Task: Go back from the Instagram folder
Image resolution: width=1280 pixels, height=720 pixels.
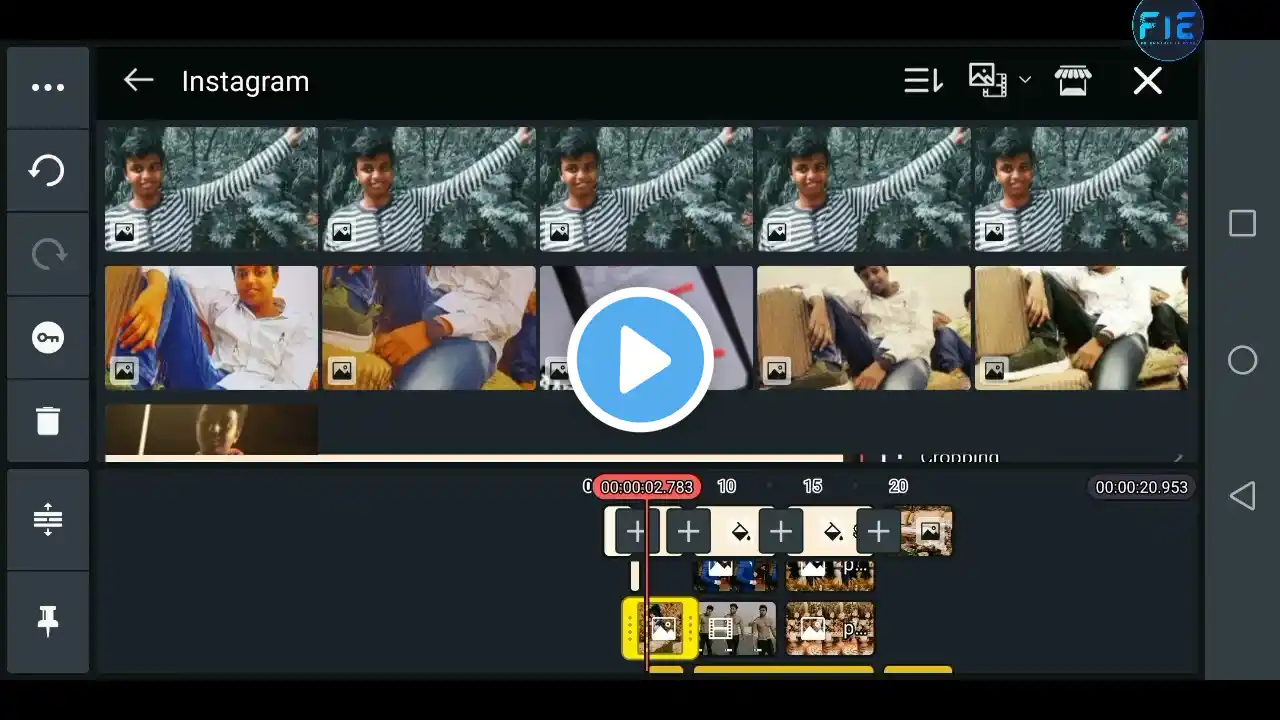Action: [x=138, y=81]
